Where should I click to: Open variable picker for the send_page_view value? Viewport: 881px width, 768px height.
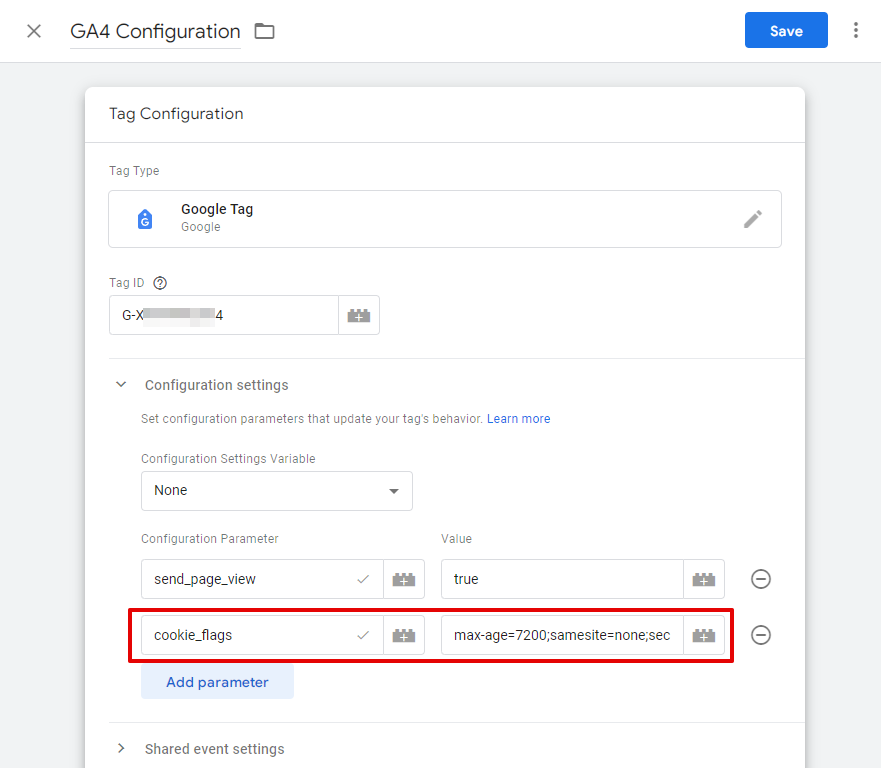click(704, 579)
